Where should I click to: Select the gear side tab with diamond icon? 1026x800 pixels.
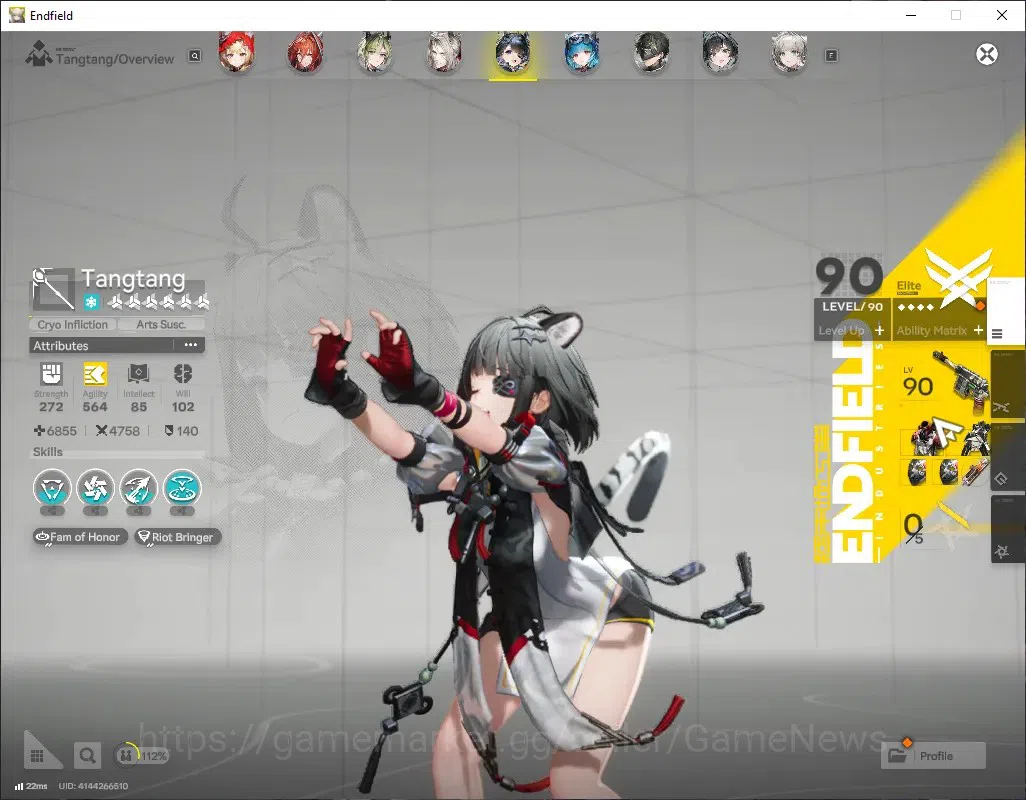(x=1008, y=457)
